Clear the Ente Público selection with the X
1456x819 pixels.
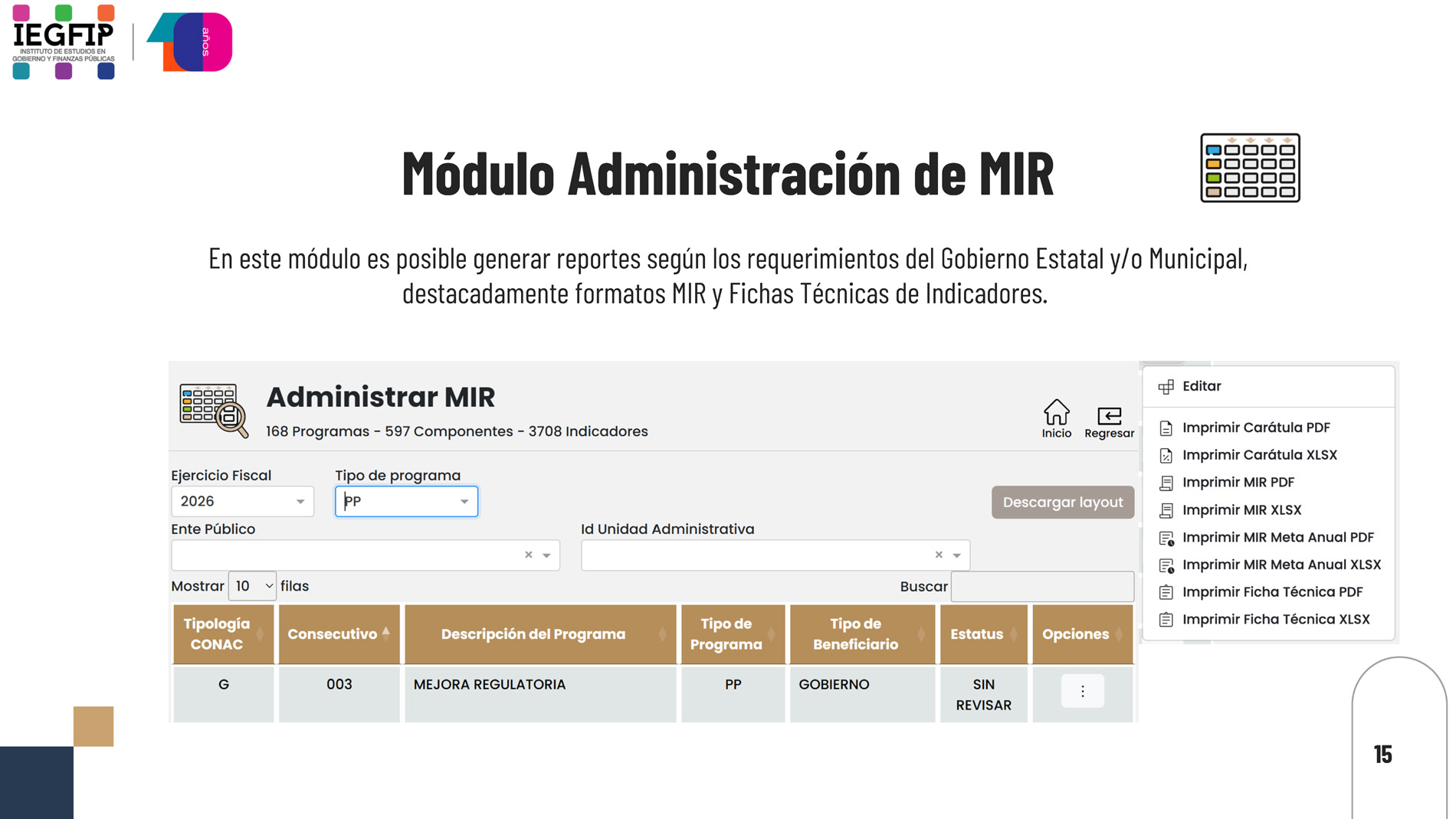tap(528, 555)
